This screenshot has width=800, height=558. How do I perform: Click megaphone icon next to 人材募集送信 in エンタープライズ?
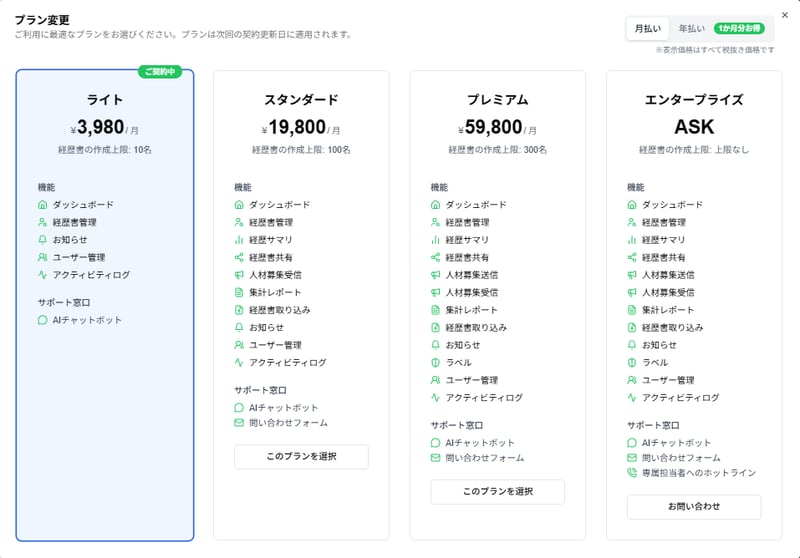[x=632, y=275]
